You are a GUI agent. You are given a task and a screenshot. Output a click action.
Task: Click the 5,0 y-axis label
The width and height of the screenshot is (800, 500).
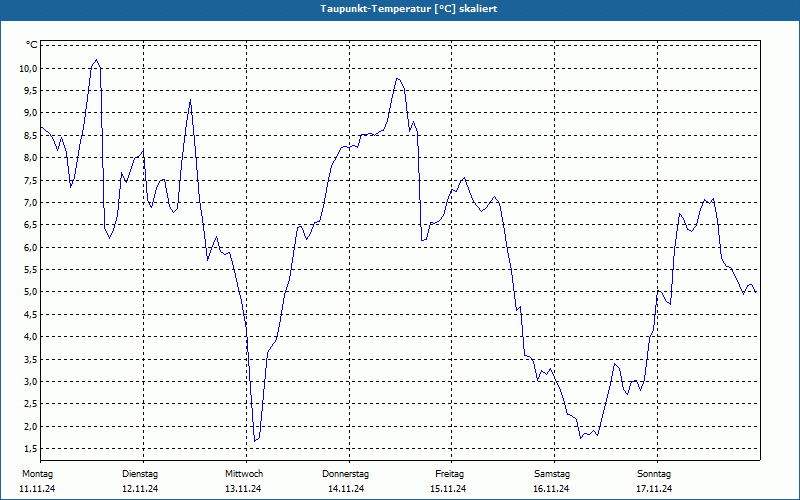click(30, 292)
